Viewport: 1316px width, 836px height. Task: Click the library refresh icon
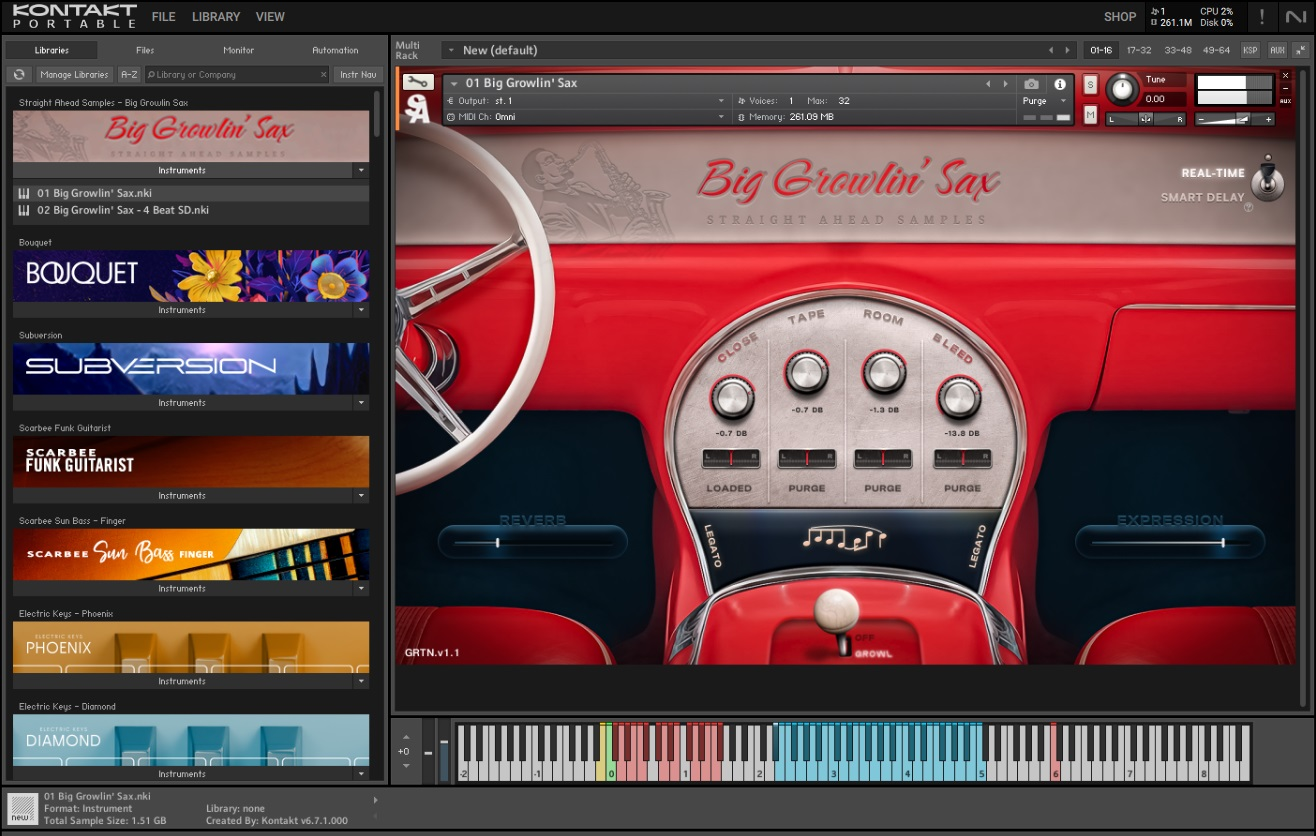coord(19,74)
